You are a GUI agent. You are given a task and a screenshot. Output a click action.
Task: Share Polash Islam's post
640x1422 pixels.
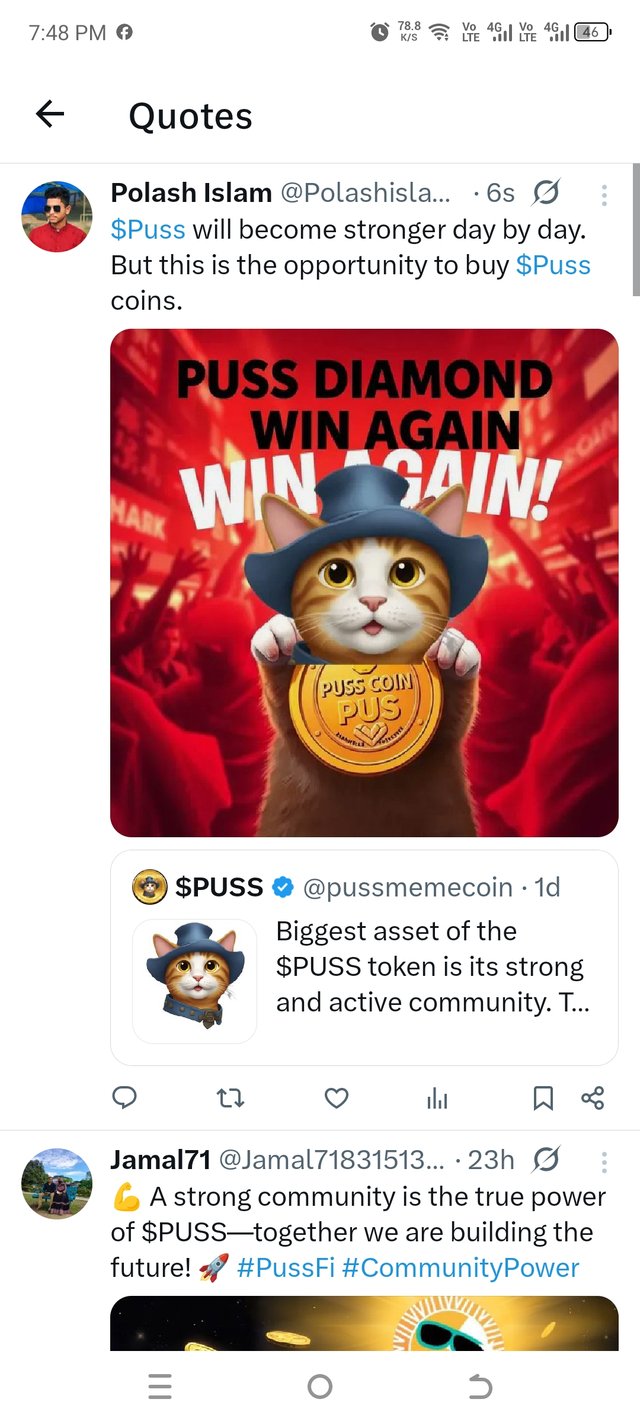(x=592, y=1099)
